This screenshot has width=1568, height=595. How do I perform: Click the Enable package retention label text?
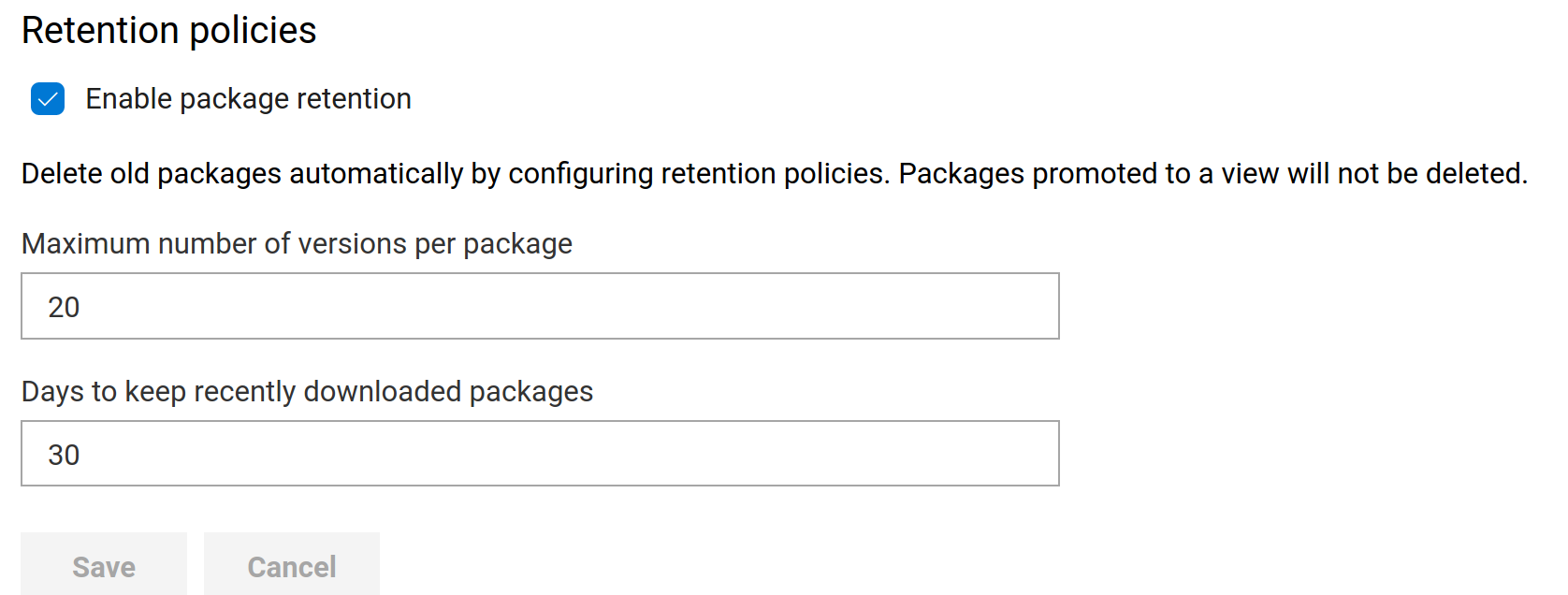[x=248, y=98]
